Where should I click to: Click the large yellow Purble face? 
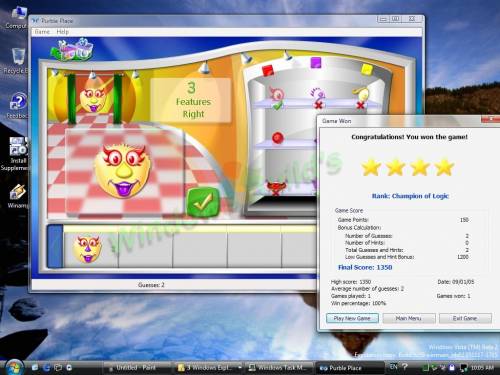[123, 171]
